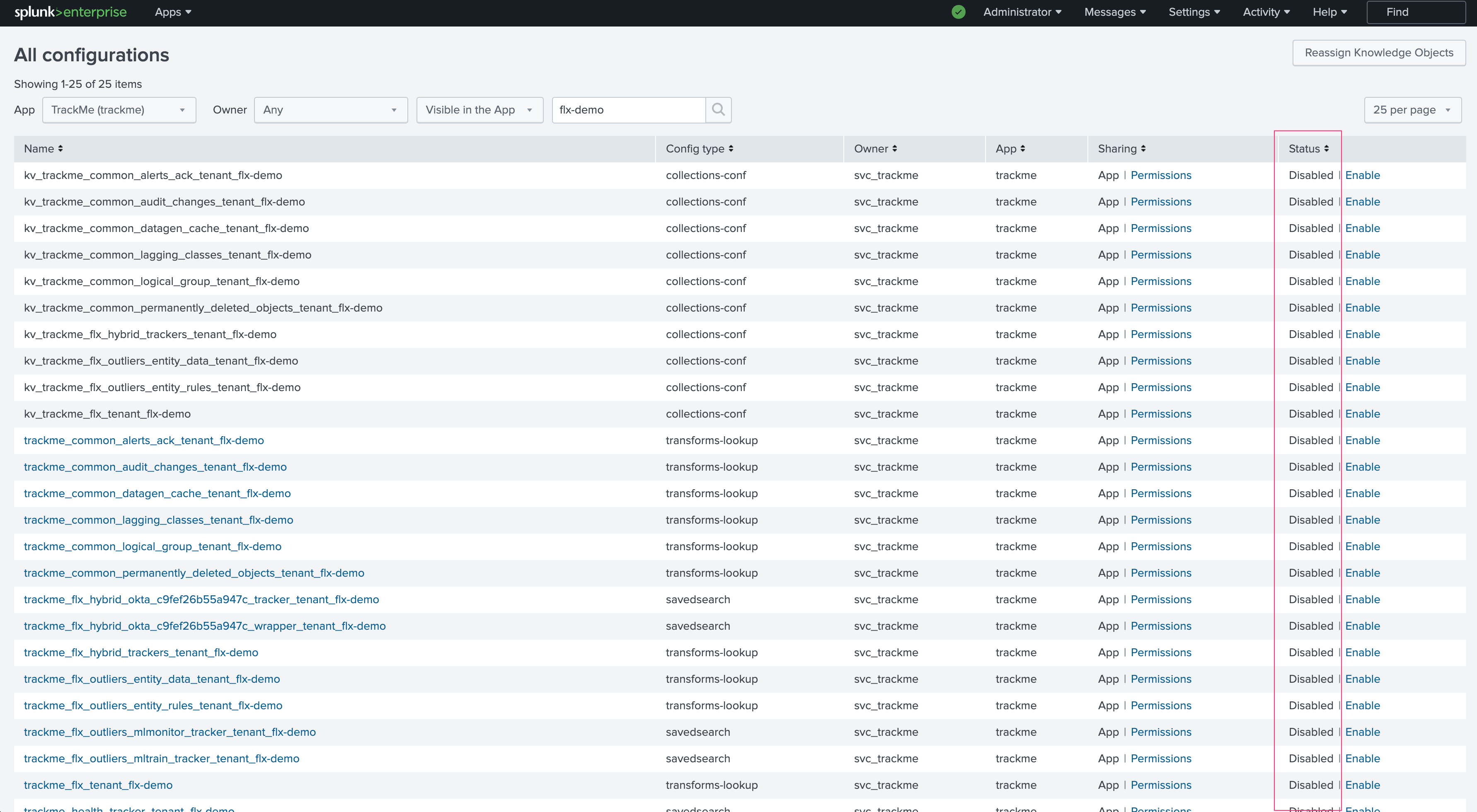1477x812 pixels.
Task: Open the Owner Any dropdown
Action: pos(330,109)
